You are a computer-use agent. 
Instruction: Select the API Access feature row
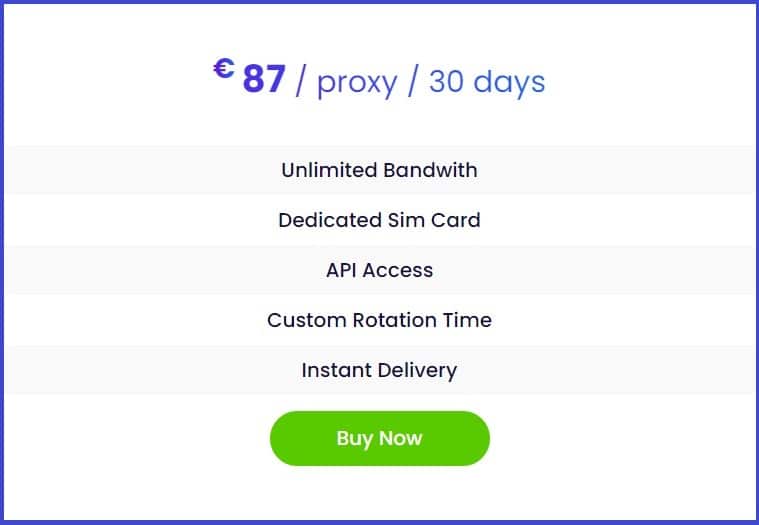pos(380,270)
